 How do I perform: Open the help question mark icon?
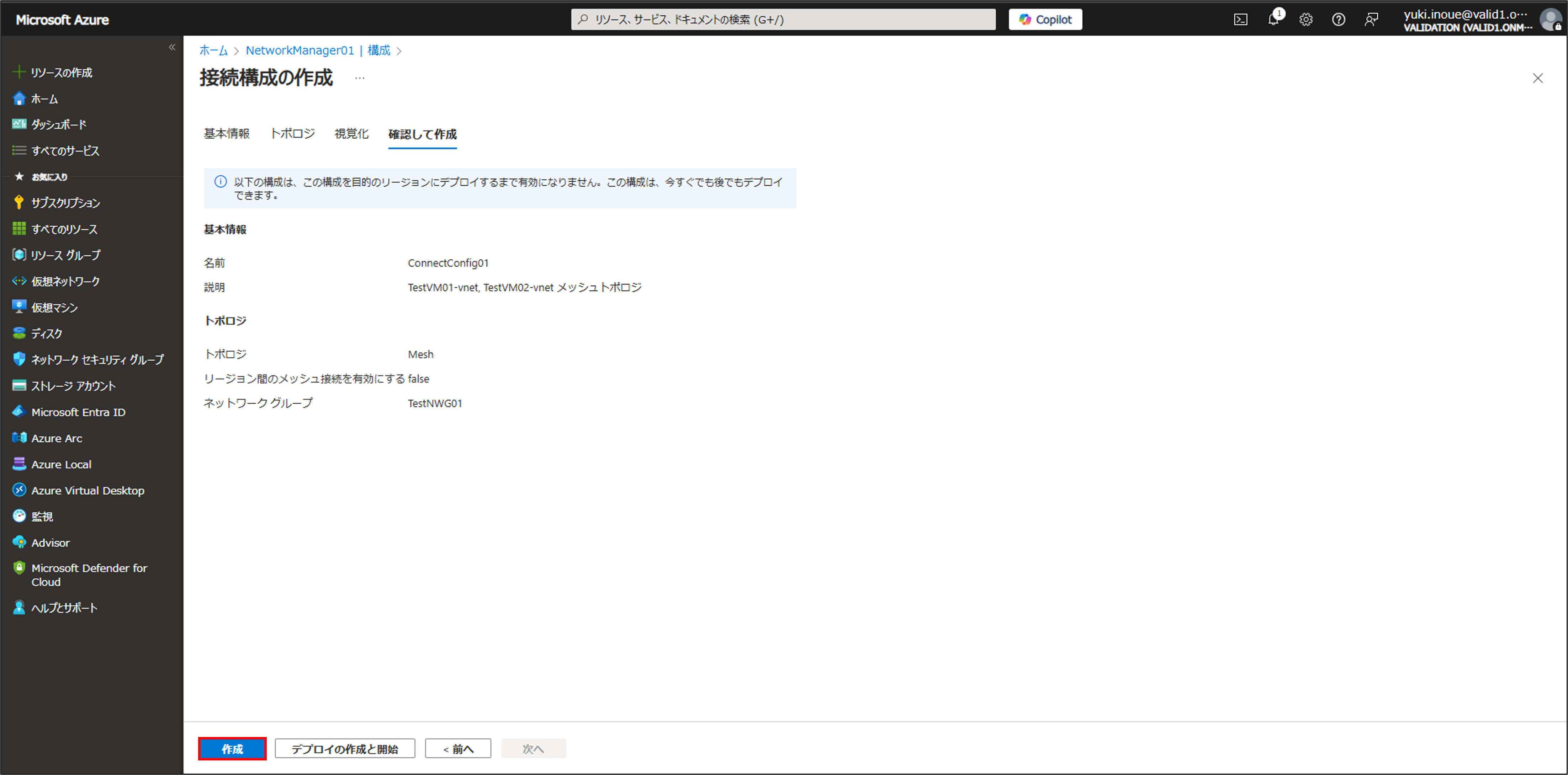coord(1338,20)
